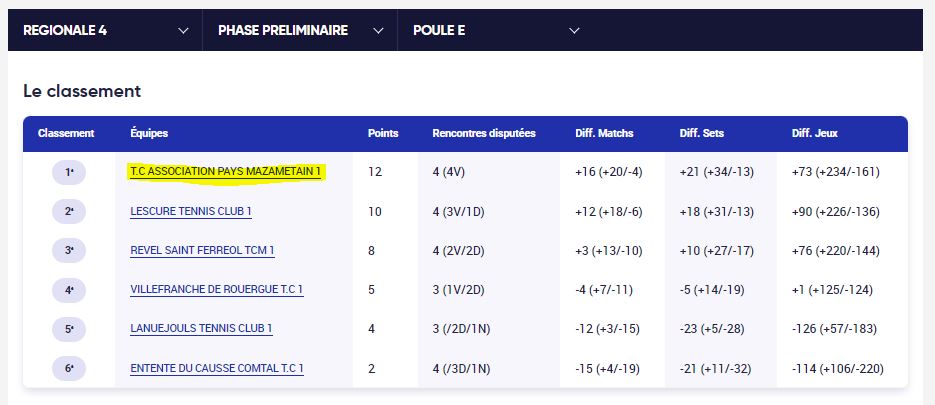The width and height of the screenshot is (935, 405).
Task: Open T.C ASSOCIATION PAYS MAZAMETAIN 1 team link
Action: point(225,172)
